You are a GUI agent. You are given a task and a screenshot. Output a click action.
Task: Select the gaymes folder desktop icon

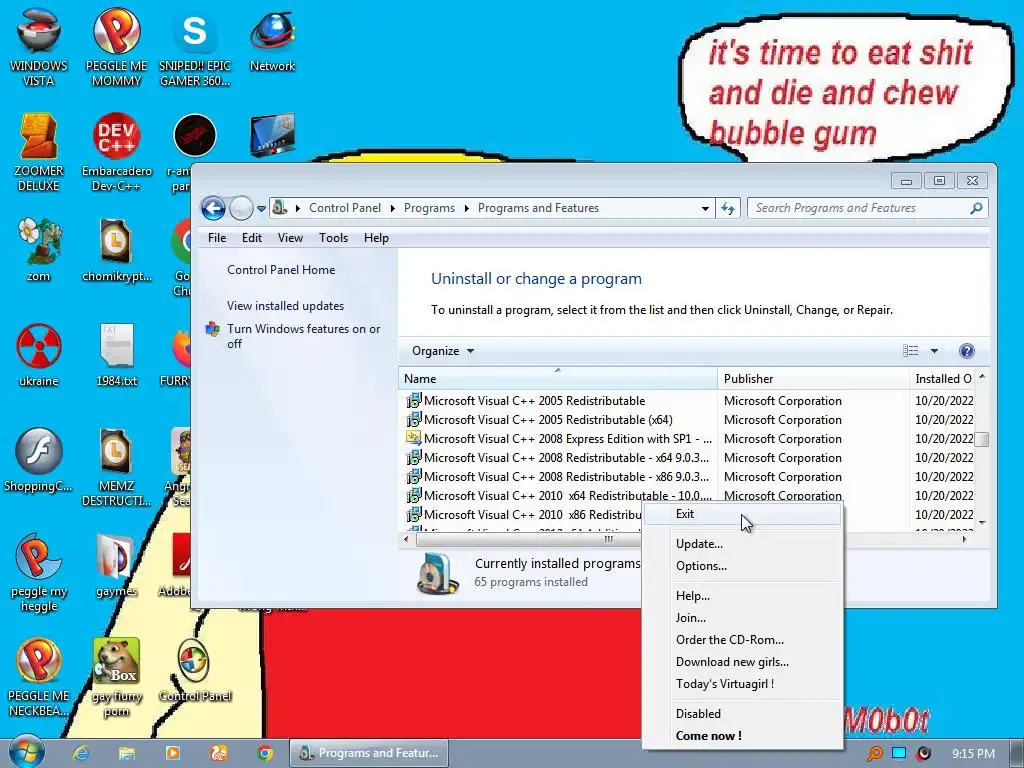coord(116,566)
